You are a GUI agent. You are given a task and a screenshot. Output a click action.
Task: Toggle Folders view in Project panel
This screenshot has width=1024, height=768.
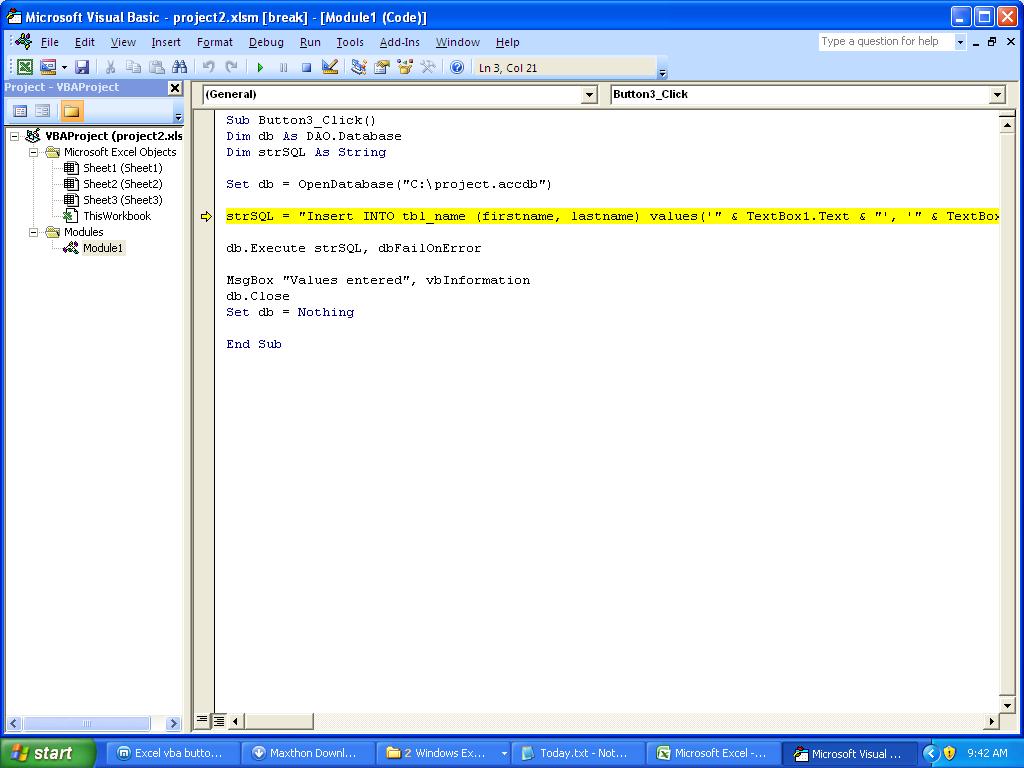coord(71,111)
